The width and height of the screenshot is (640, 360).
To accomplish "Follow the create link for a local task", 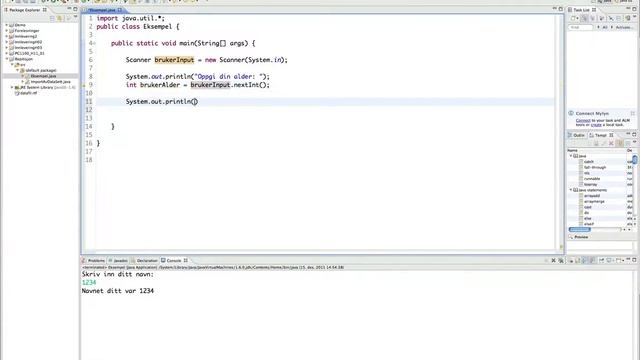I will (596, 125).
